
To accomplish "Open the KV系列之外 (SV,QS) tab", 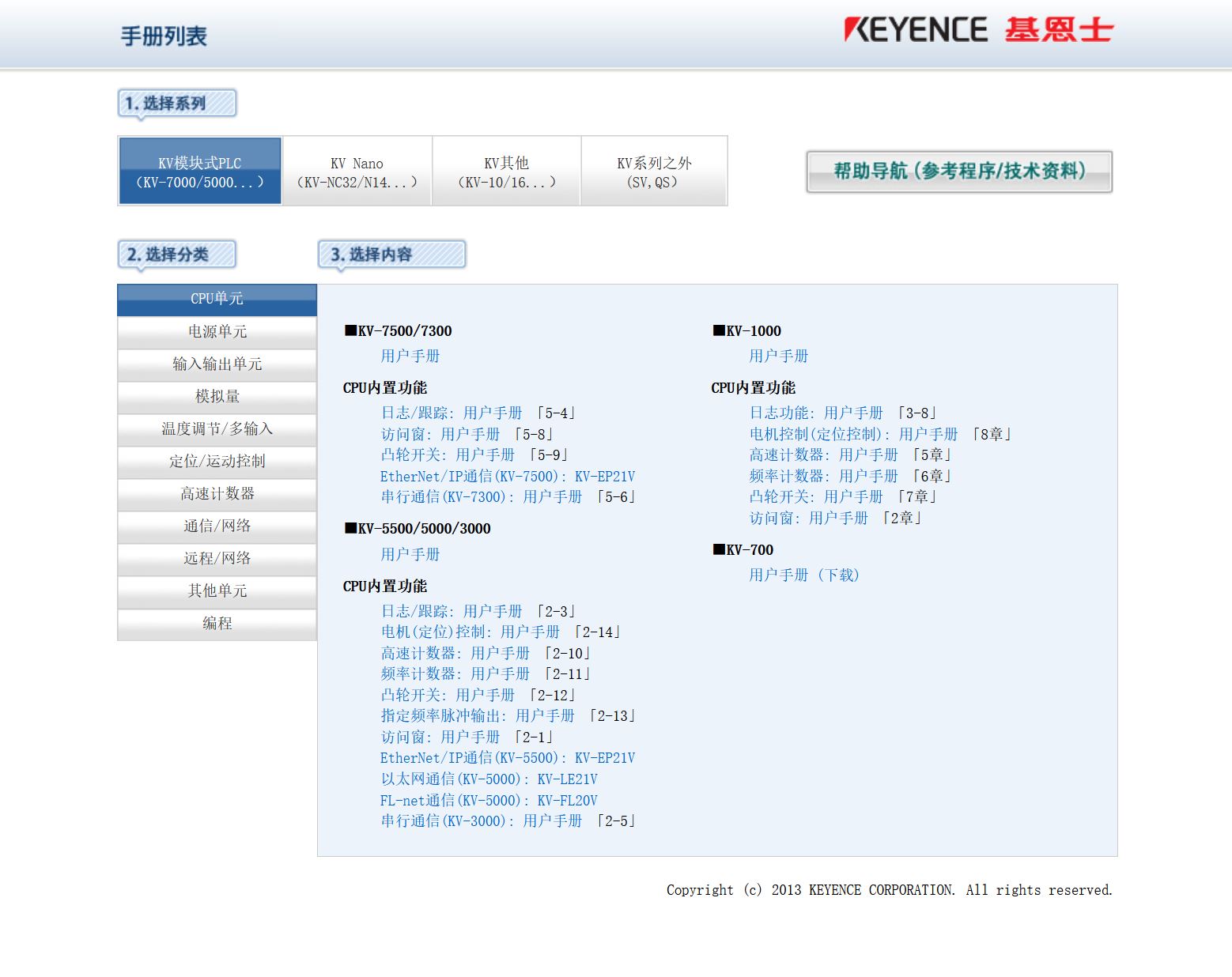I will coord(653,172).
